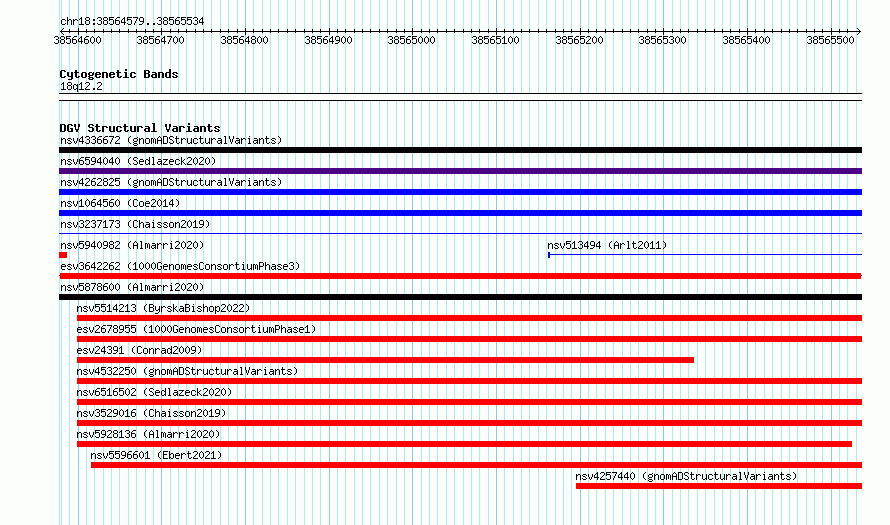Select the blue nsv4262825 variant bar
The width and height of the screenshot is (890, 525).
(460, 192)
